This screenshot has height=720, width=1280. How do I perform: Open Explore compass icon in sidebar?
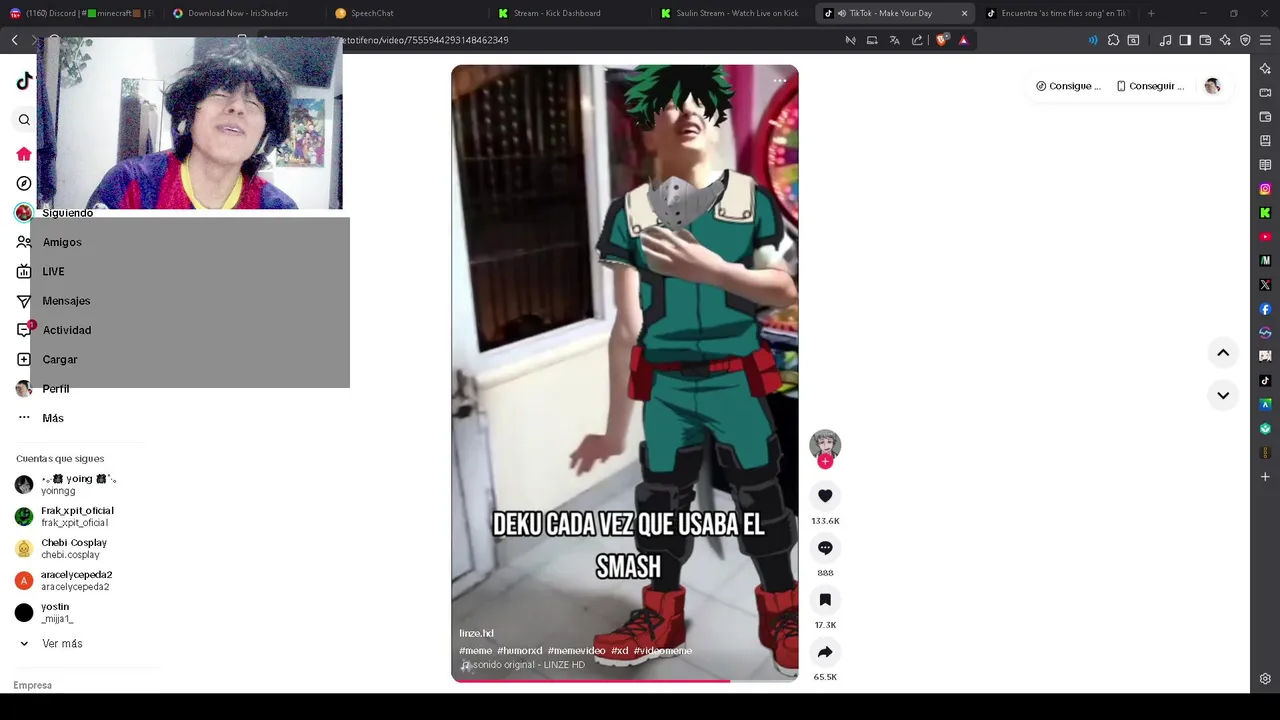(x=24, y=183)
